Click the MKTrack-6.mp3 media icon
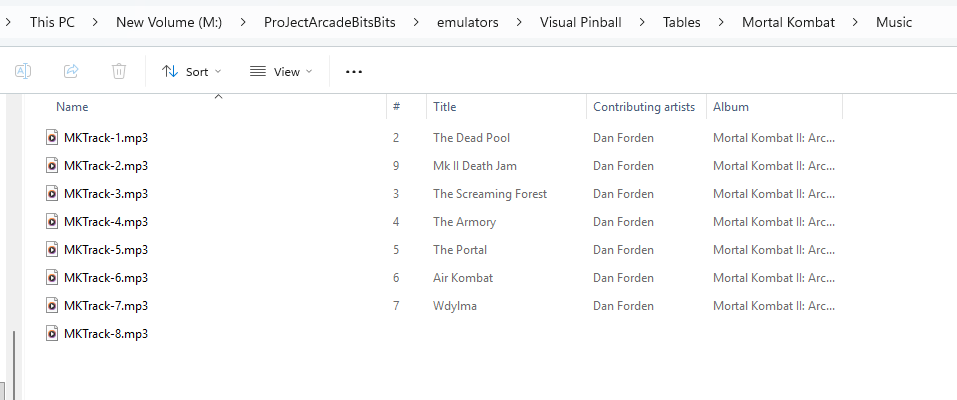This screenshot has width=957, height=400. [x=52, y=278]
